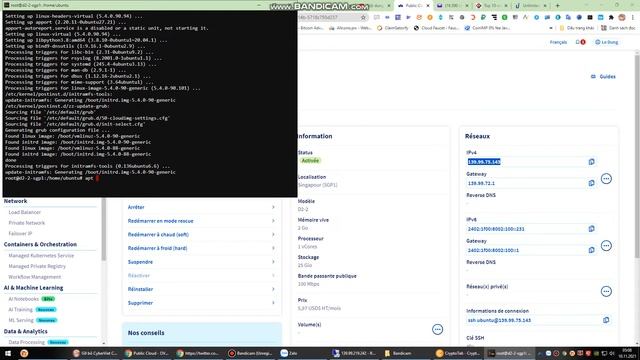Open Load Balancer in the sidebar
The image size is (640, 360).
[x=24, y=212]
